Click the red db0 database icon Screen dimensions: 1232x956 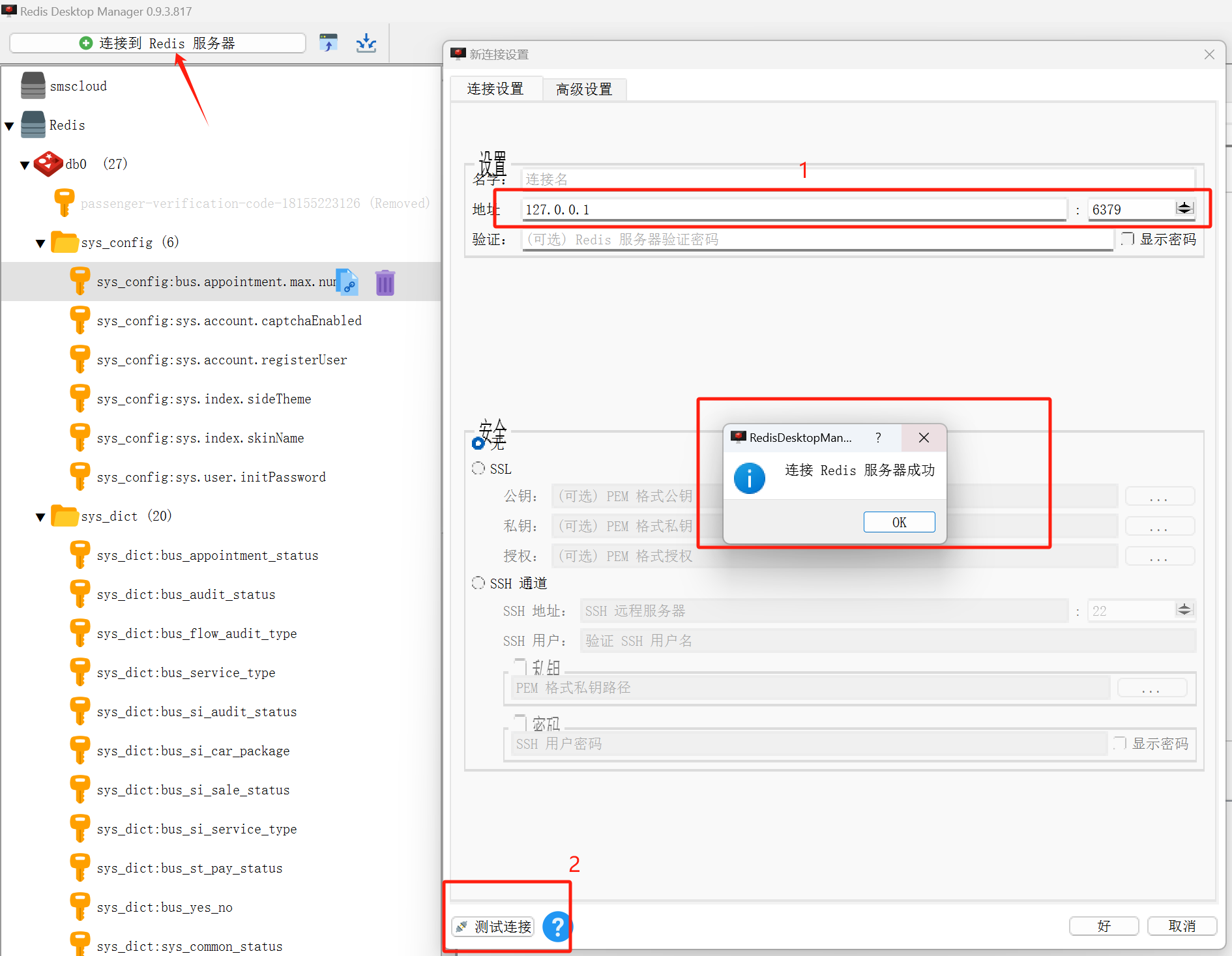(x=49, y=164)
